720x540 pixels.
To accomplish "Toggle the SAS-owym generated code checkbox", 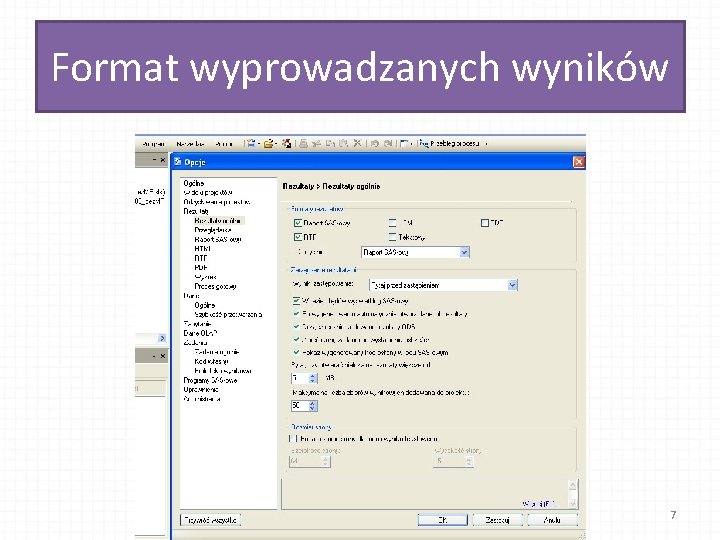I will [x=297, y=353].
